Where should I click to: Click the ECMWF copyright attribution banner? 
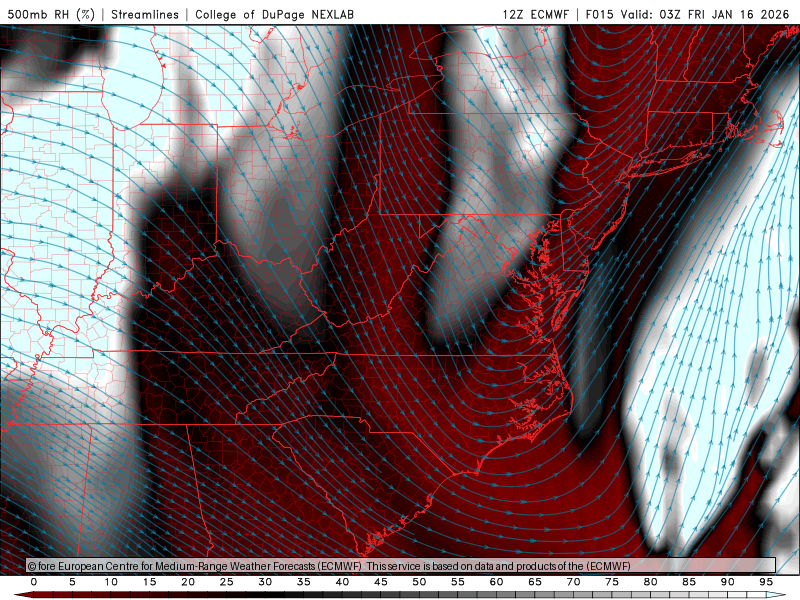tap(401, 566)
